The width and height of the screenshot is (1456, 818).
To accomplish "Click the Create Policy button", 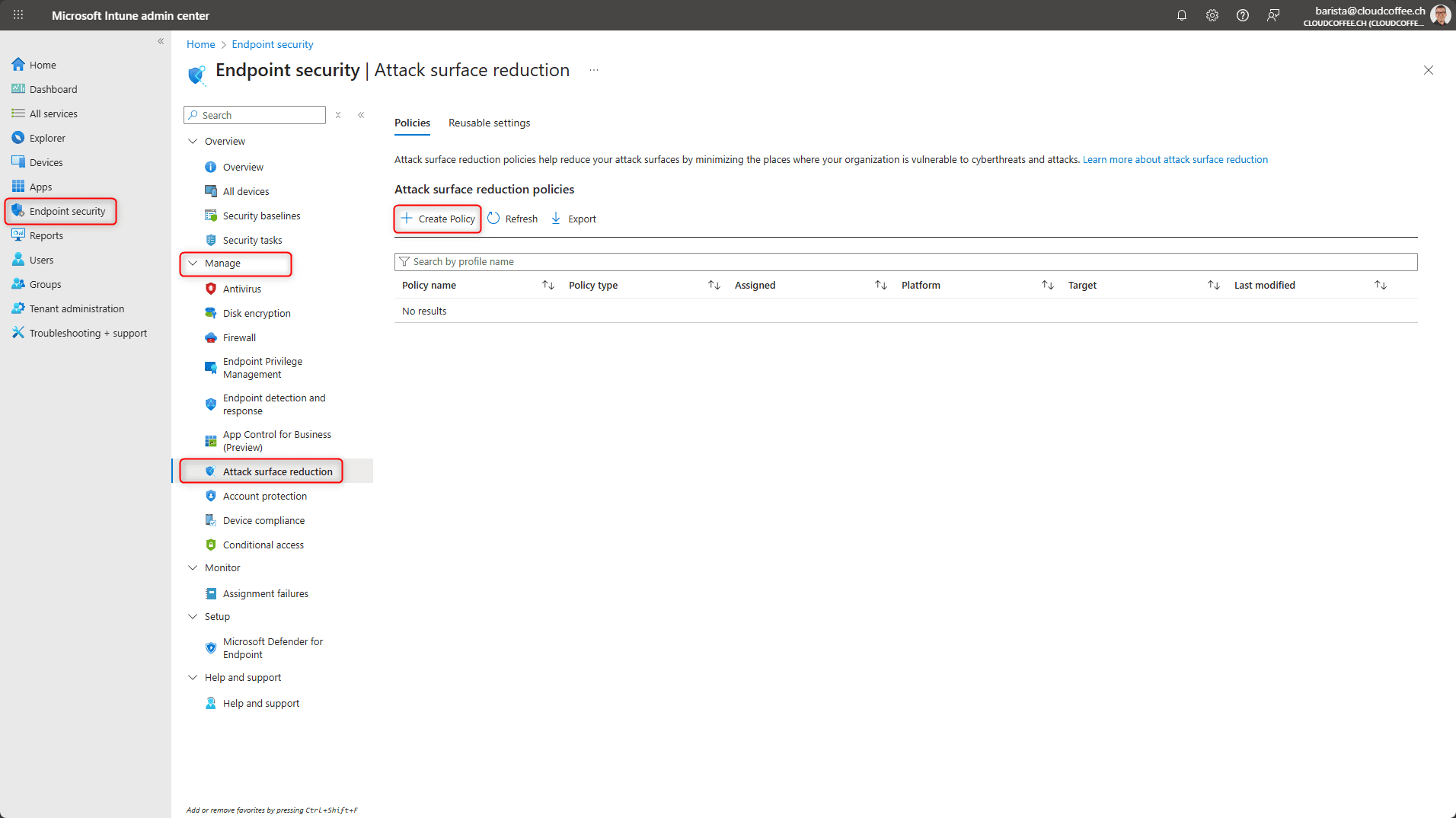I will tap(438, 219).
